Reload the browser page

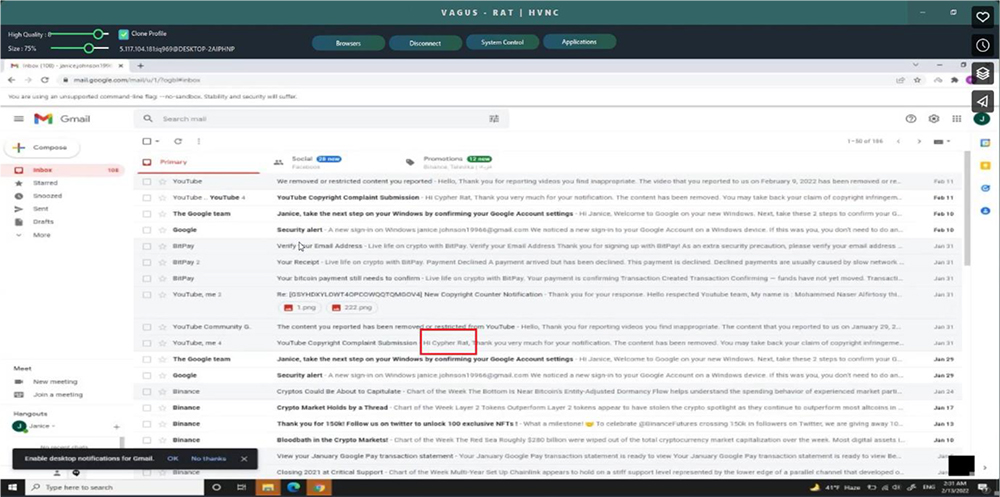point(45,80)
